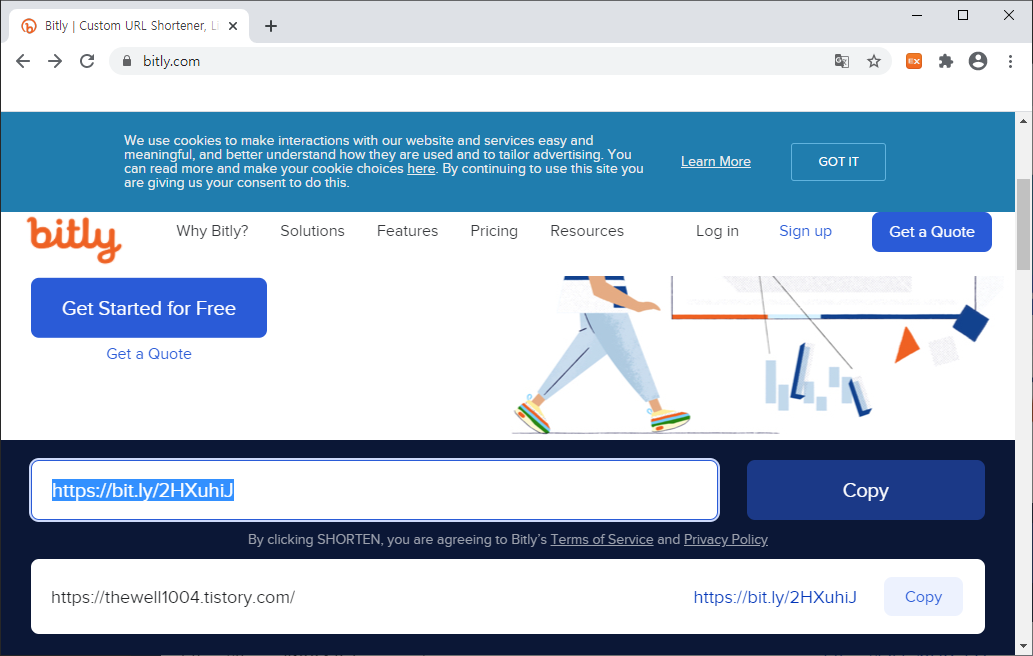Click the 'here' cookie choices link
1033x656 pixels.
point(421,169)
